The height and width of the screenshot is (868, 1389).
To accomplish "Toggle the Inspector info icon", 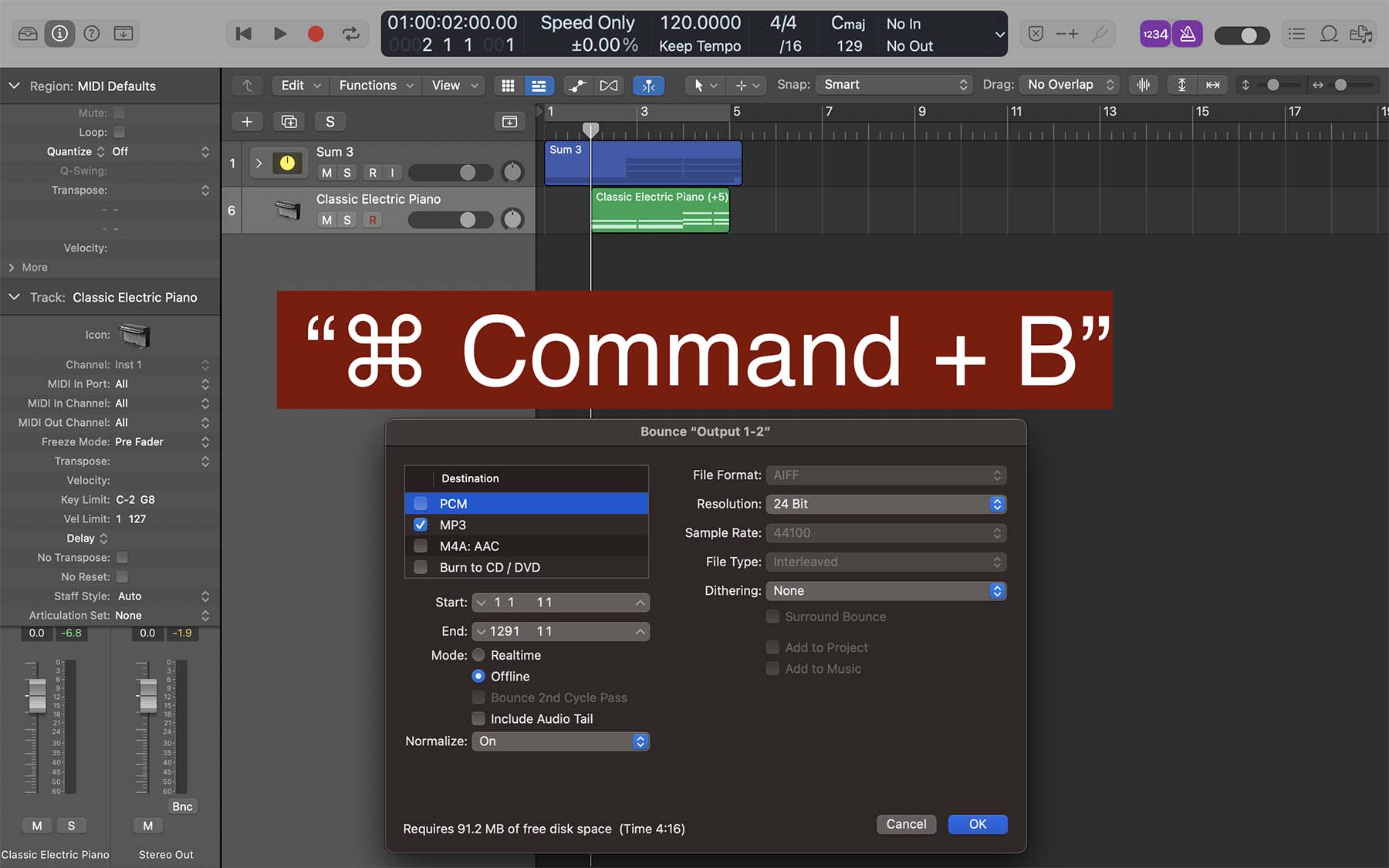I will (x=59, y=34).
